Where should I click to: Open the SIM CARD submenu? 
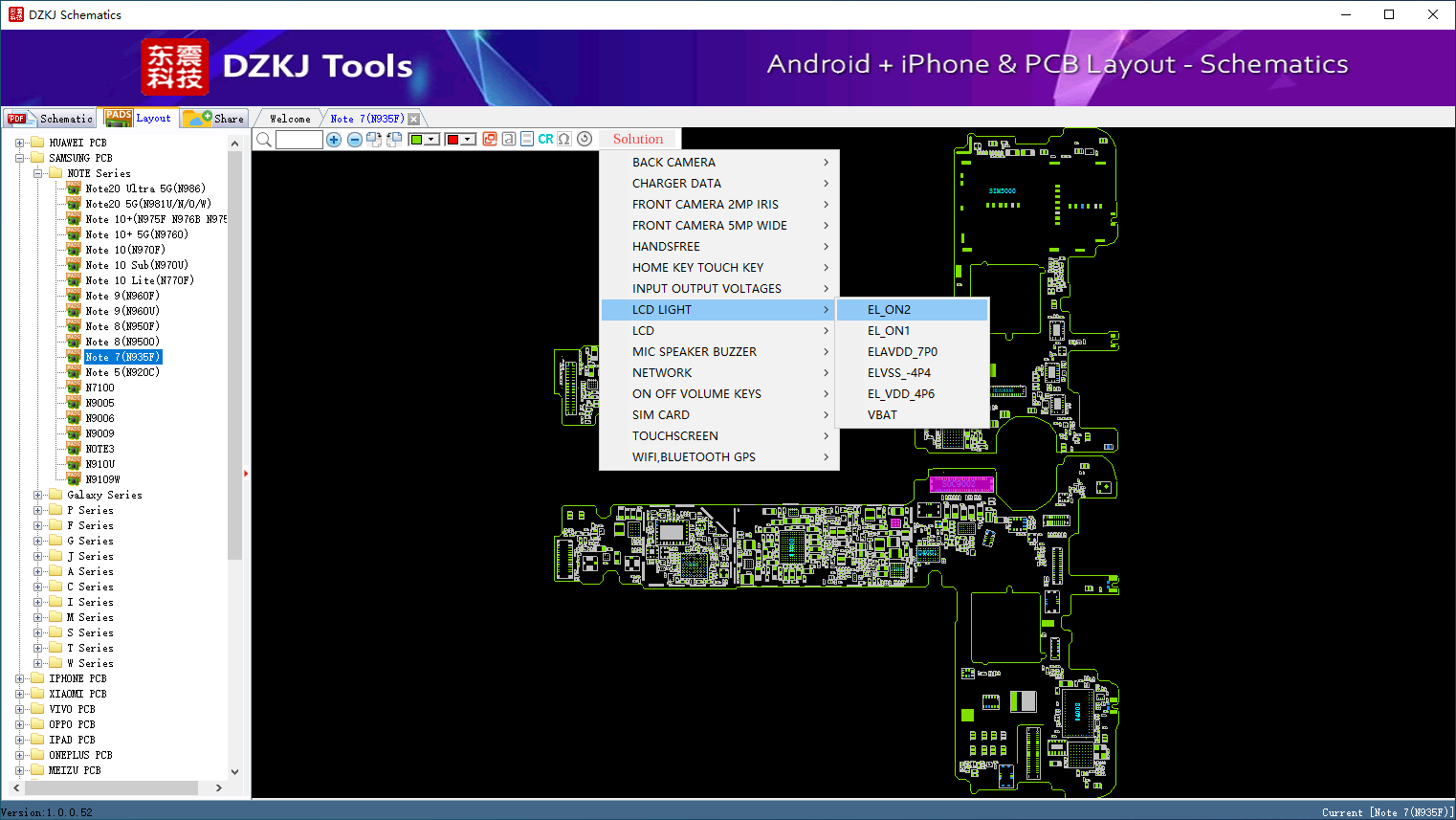(719, 414)
